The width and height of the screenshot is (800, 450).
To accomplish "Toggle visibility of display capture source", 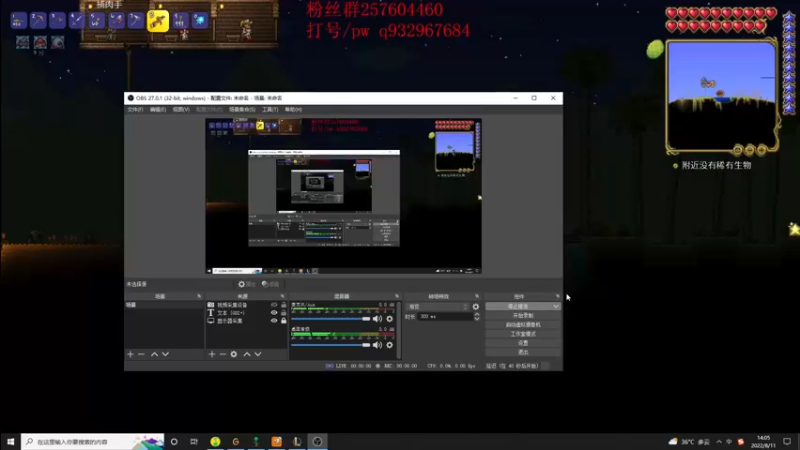I will tap(274, 321).
